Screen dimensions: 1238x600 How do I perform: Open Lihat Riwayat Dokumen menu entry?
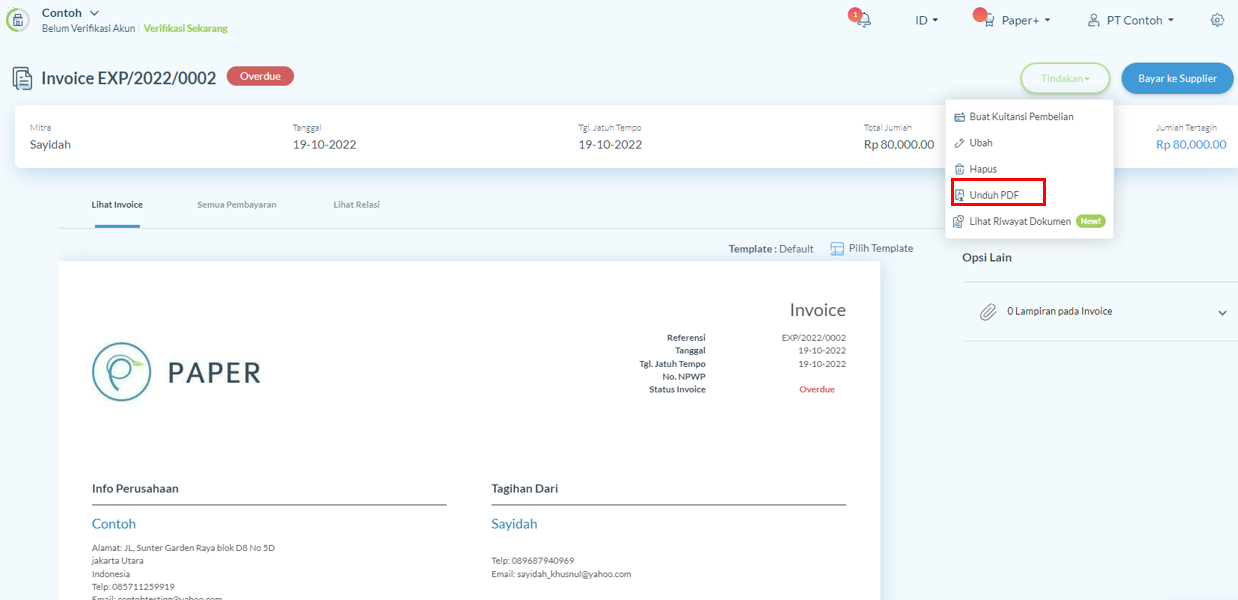(1029, 221)
